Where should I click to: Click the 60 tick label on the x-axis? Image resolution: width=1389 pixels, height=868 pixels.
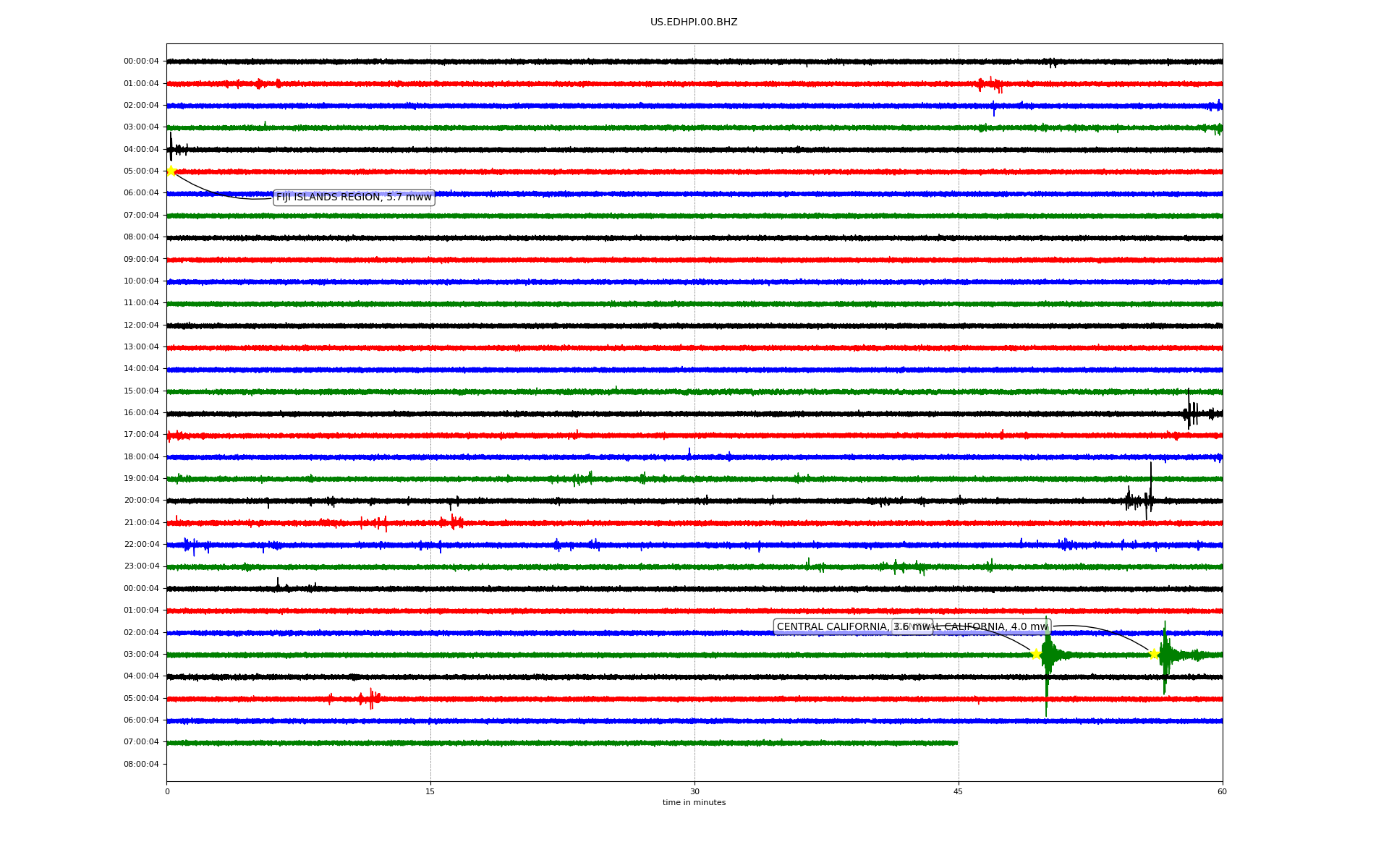click(x=1222, y=792)
